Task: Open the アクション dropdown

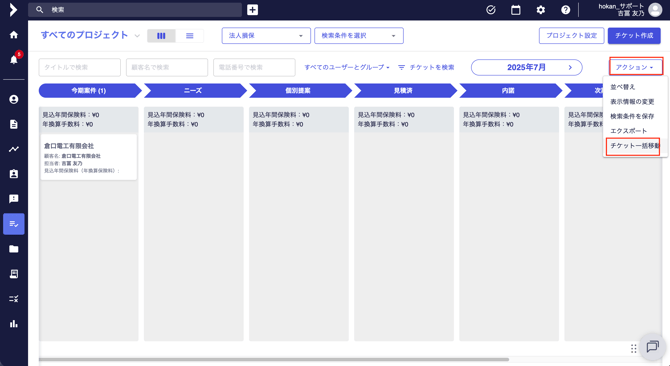Action: tap(636, 67)
